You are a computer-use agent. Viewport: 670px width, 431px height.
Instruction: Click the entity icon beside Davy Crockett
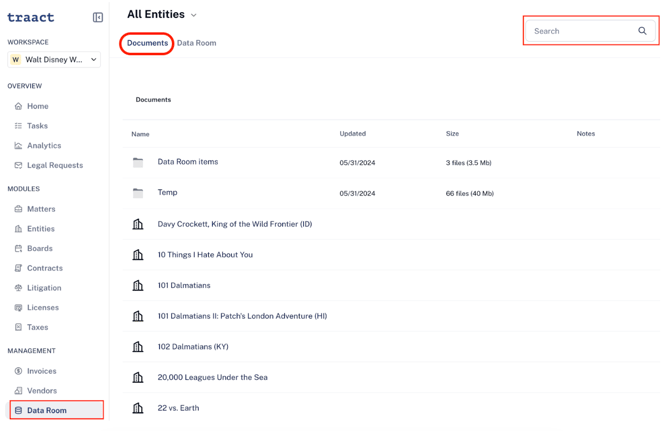[x=138, y=224]
